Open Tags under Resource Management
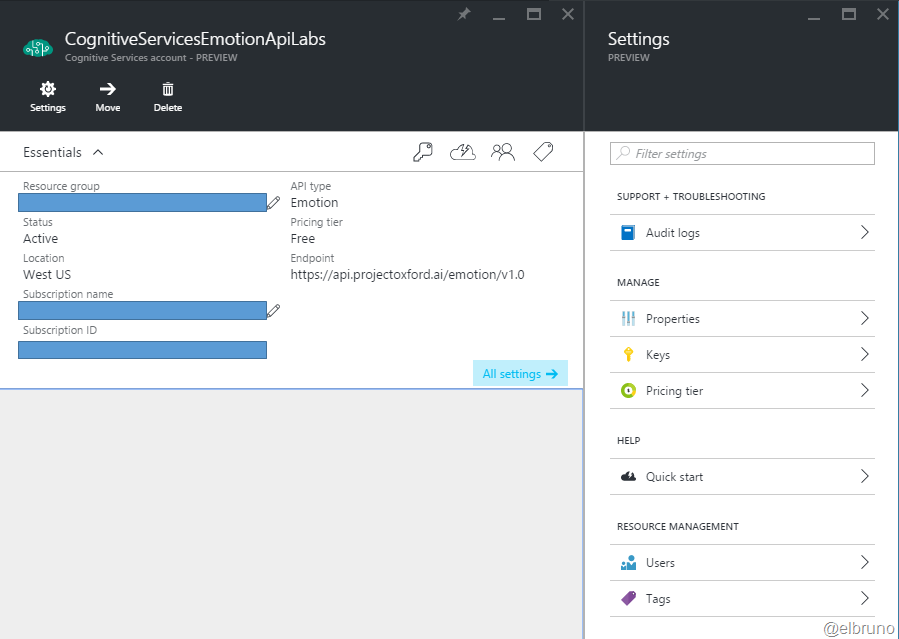 pyautogui.click(x=658, y=599)
